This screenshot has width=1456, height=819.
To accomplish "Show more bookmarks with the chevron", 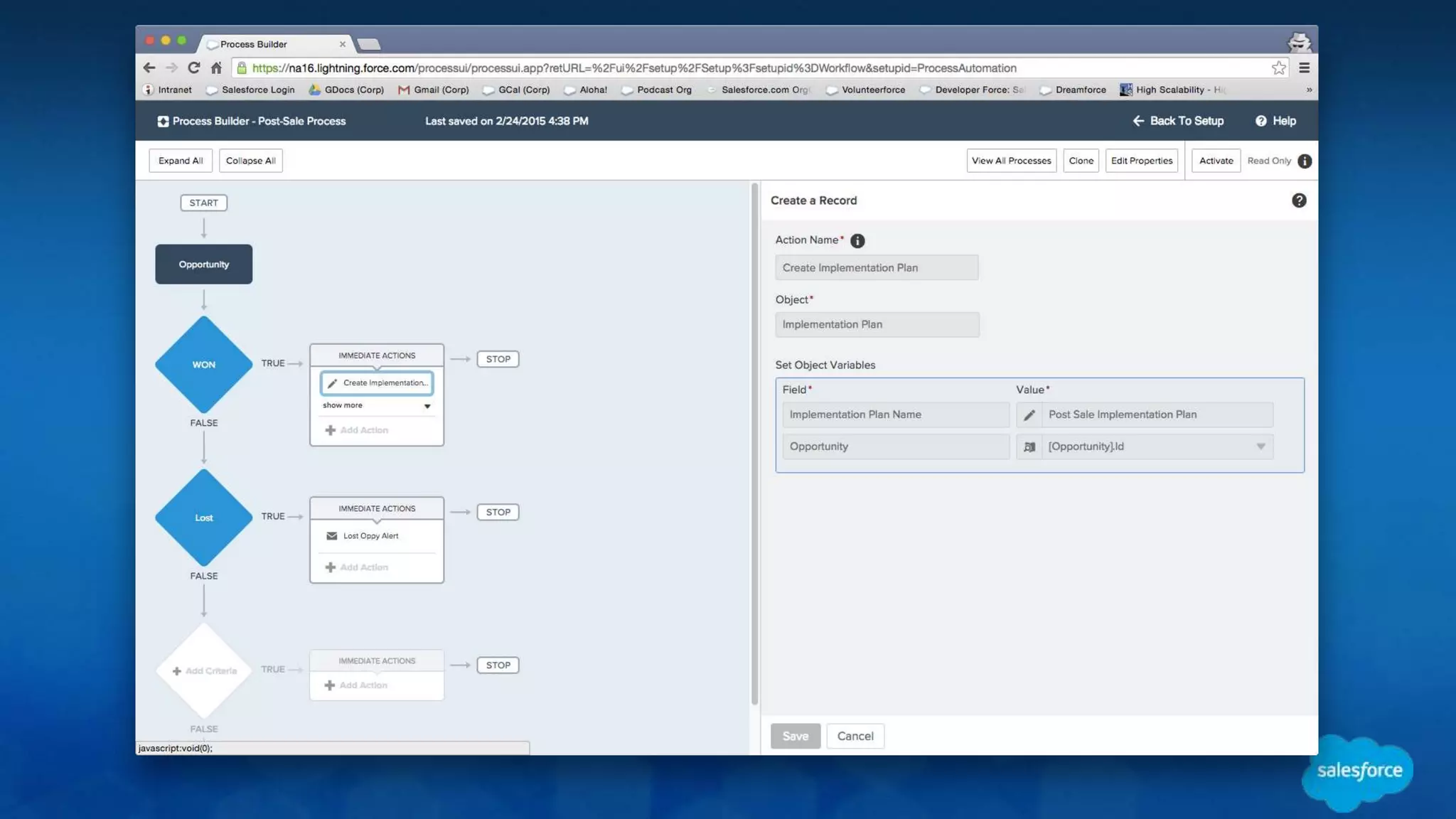I will pyautogui.click(x=1309, y=90).
